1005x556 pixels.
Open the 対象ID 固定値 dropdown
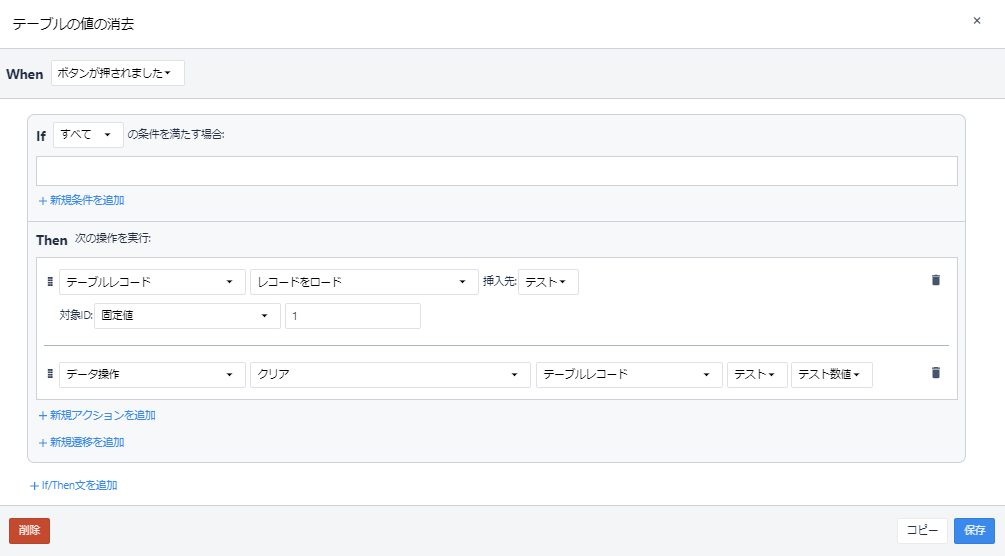[187, 316]
